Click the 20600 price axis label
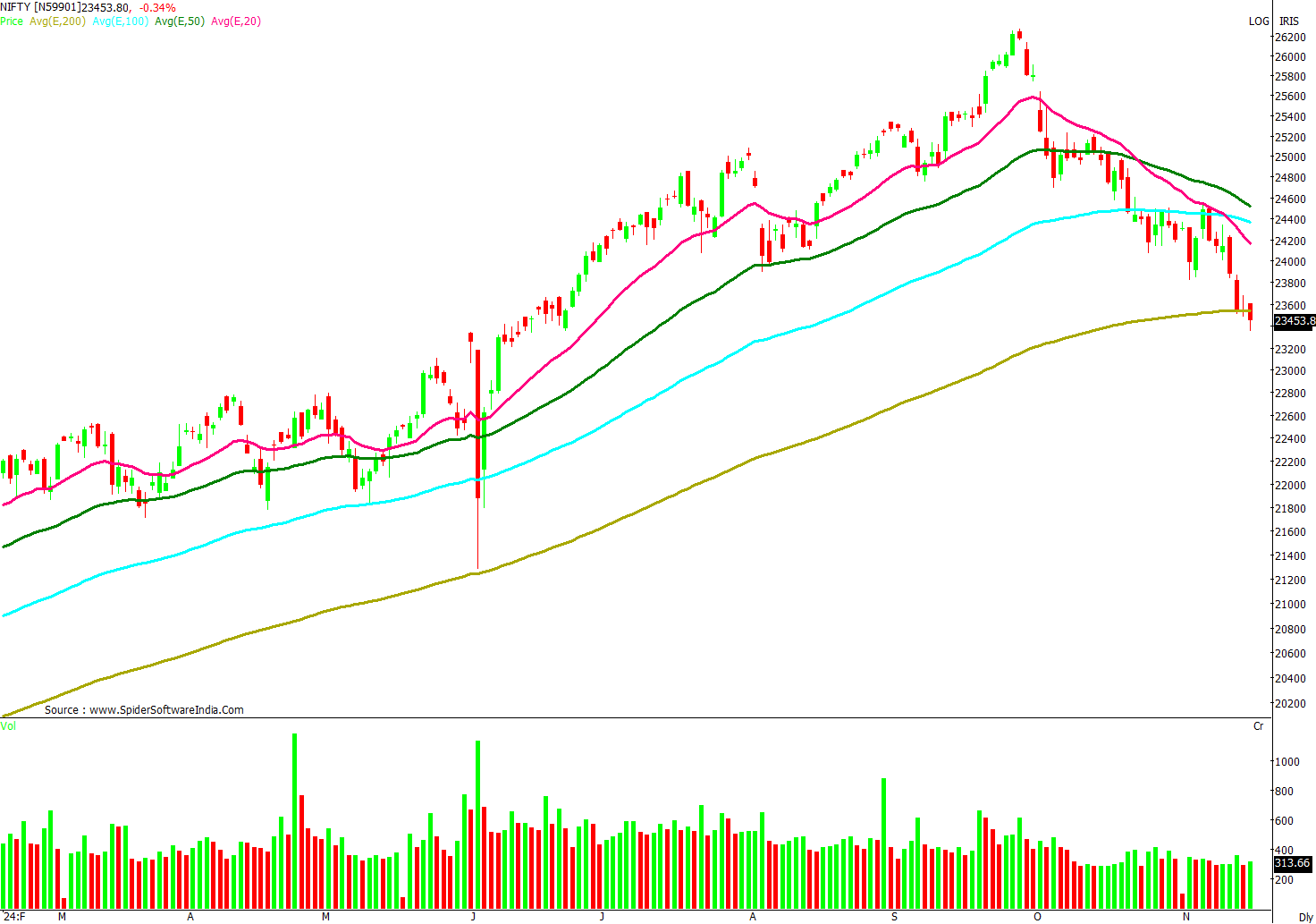The height and width of the screenshot is (924, 1316). (x=1289, y=654)
